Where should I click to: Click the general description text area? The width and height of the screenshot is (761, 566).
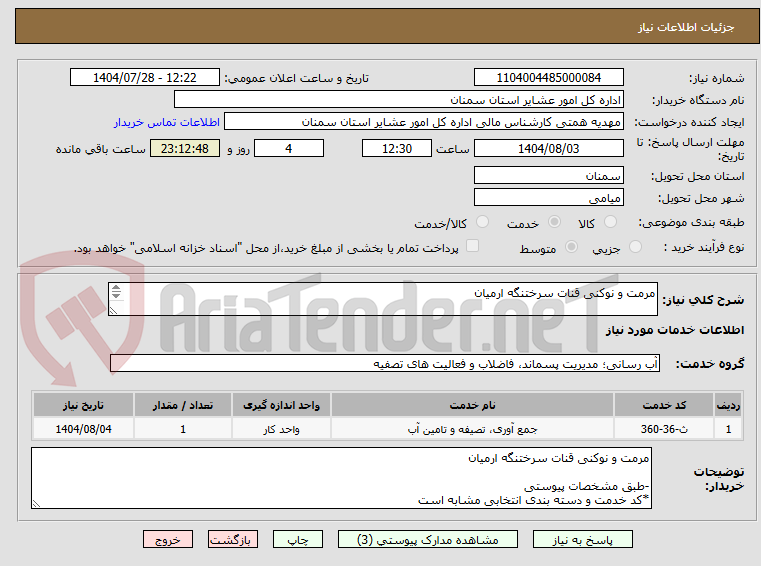click(383, 299)
